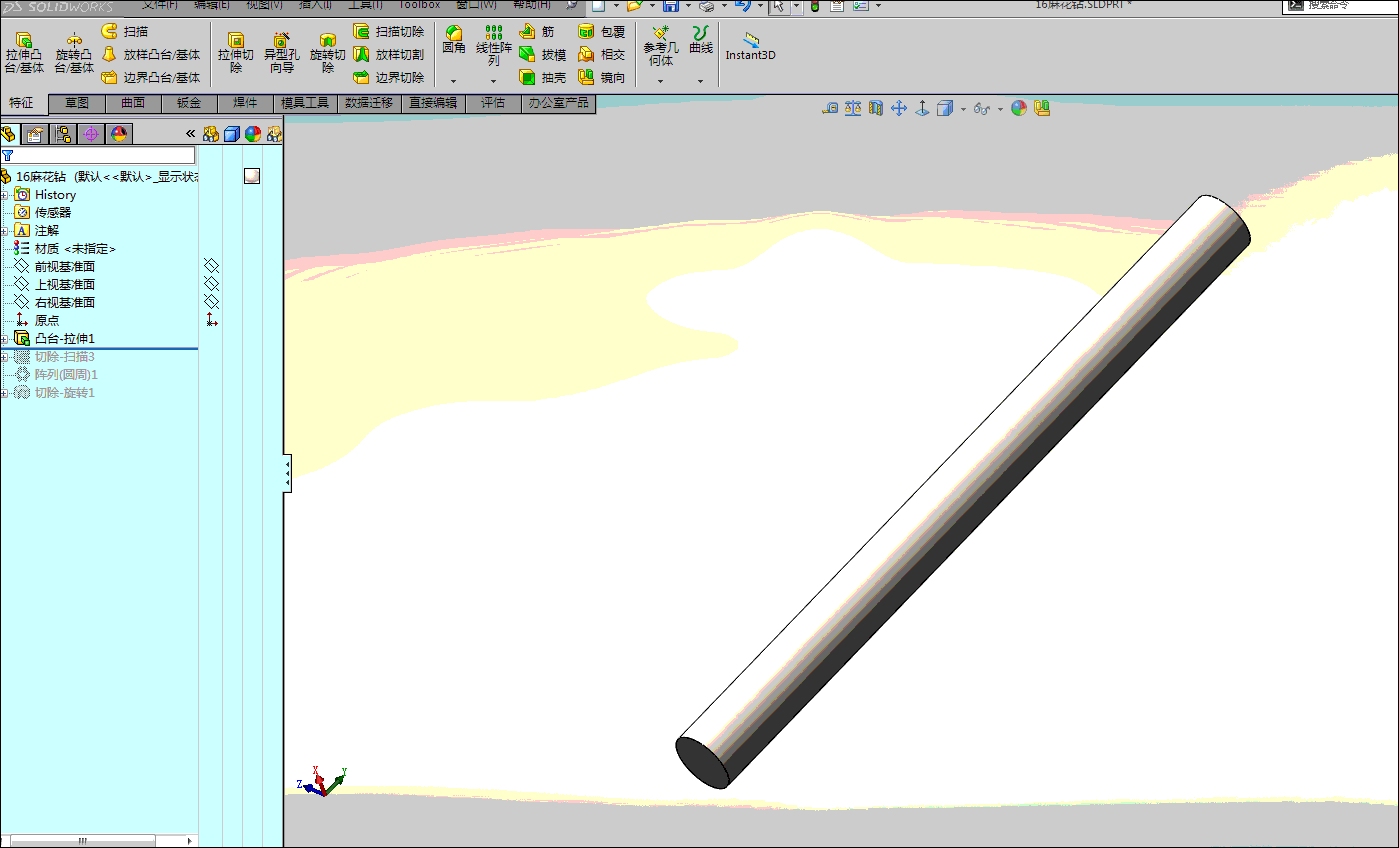Expand the 注解 annotations folder
Viewport: 1399px width, 848px height.
4,231
